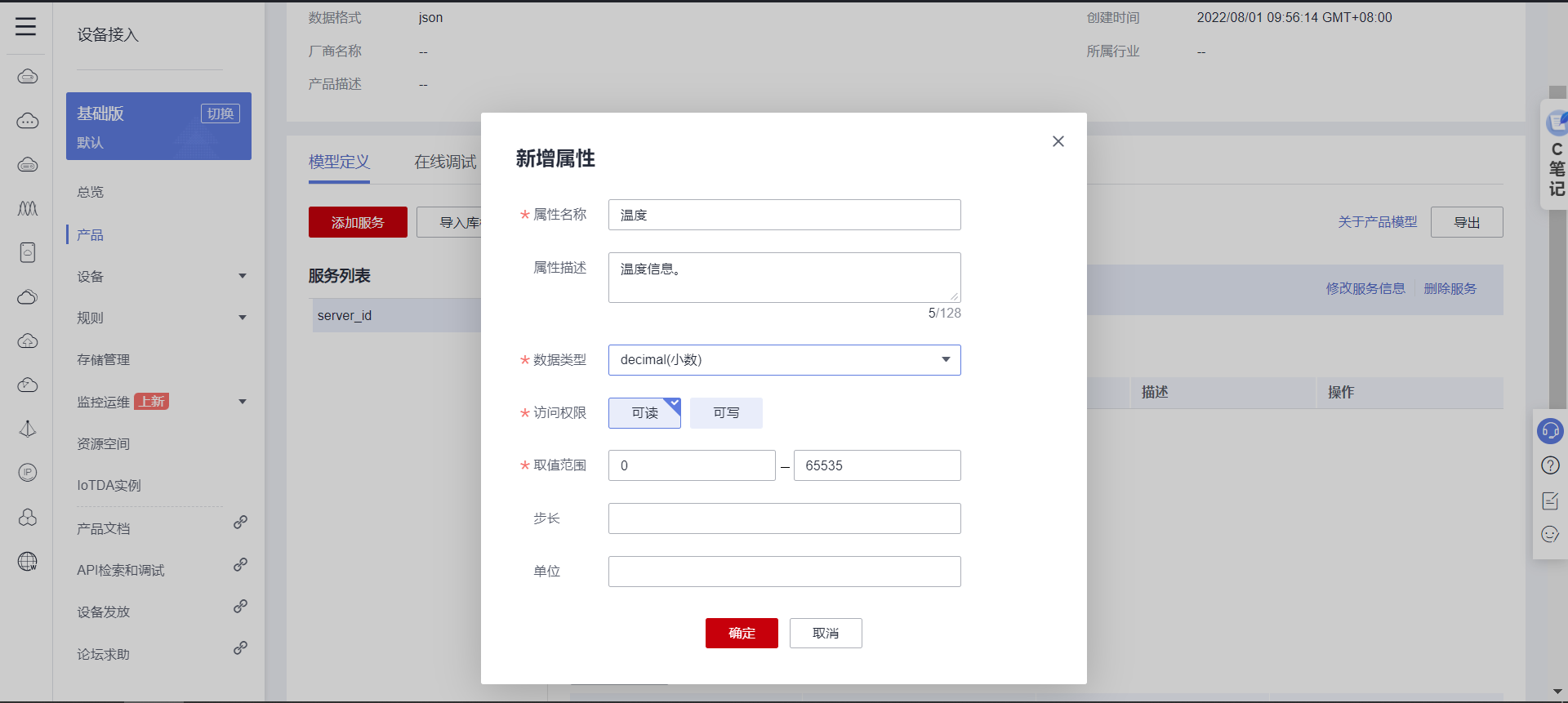Click the 单位 input field

(784, 572)
